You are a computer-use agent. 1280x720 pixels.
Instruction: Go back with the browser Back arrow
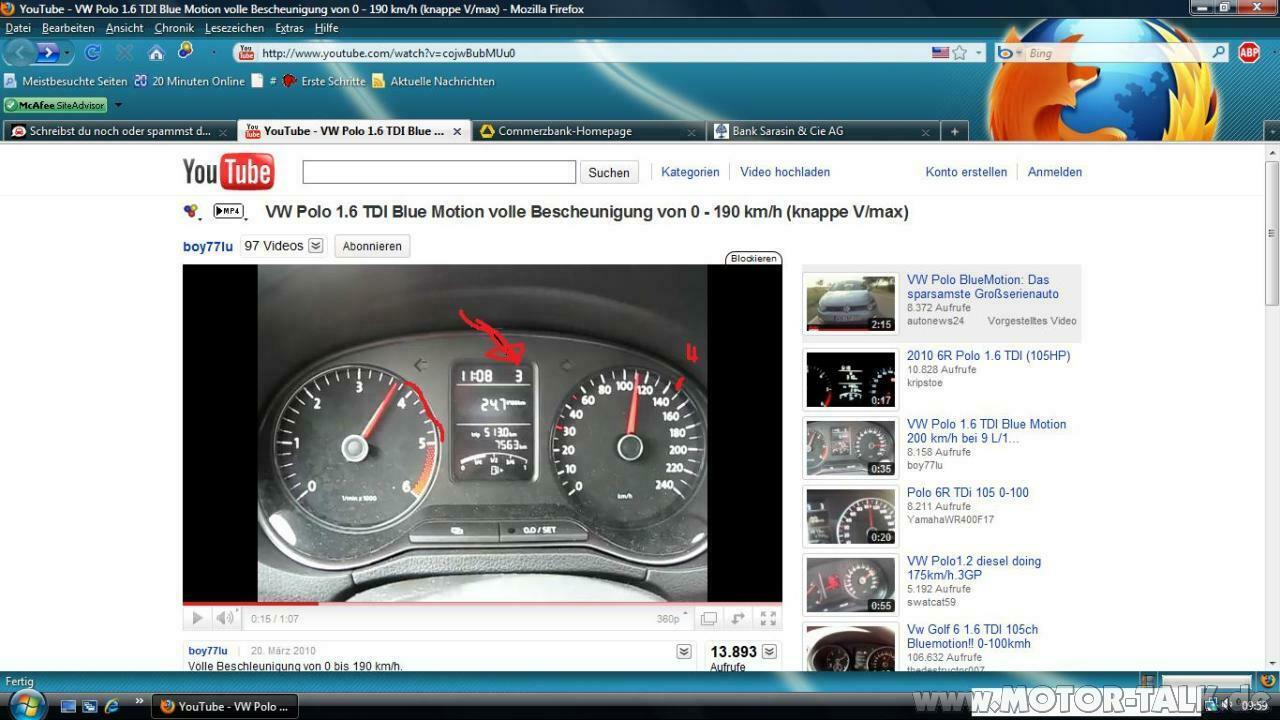tap(21, 52)
